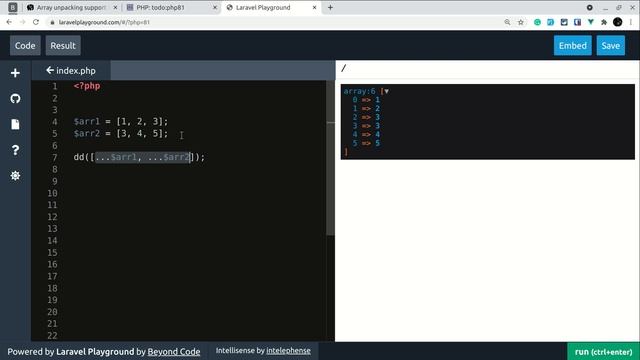
Task: Open the GitHub icon in the sidebar
Action: pyautogui.click(x=15, y=98)
